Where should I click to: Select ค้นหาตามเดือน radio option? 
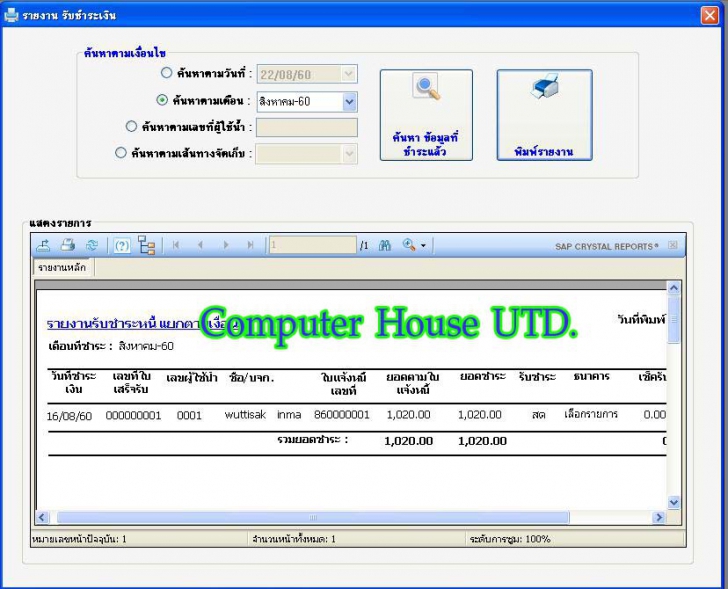coord(162,100)
